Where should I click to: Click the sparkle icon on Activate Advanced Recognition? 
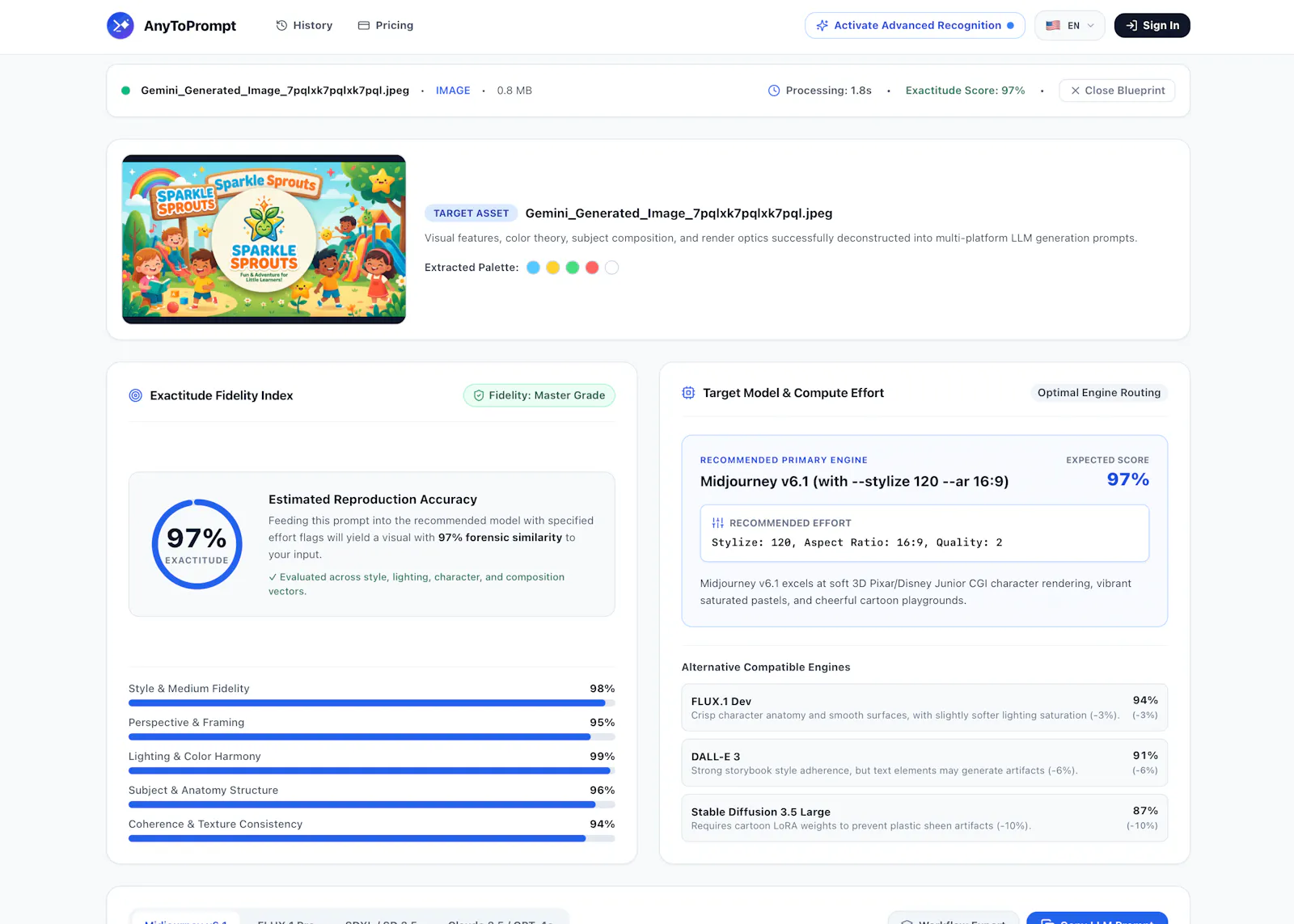pos(822,25)
